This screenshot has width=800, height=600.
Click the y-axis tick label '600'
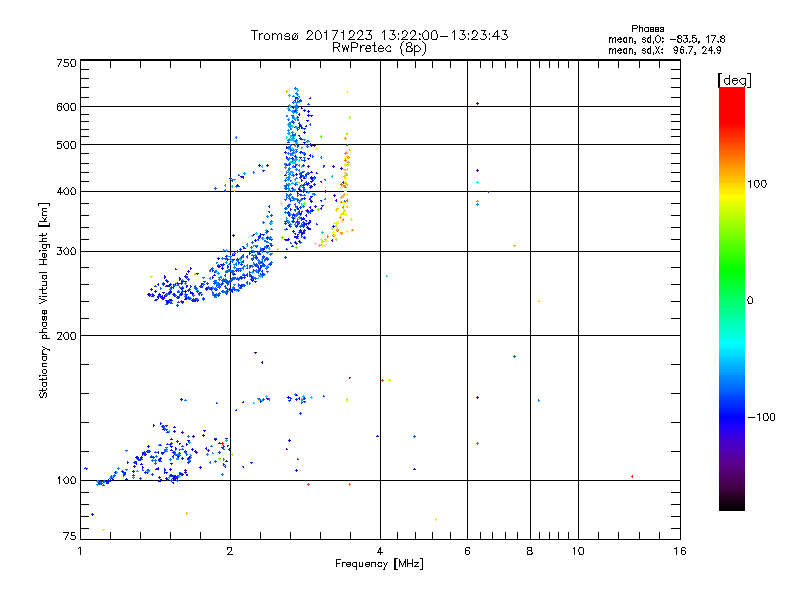pos(66,107)
